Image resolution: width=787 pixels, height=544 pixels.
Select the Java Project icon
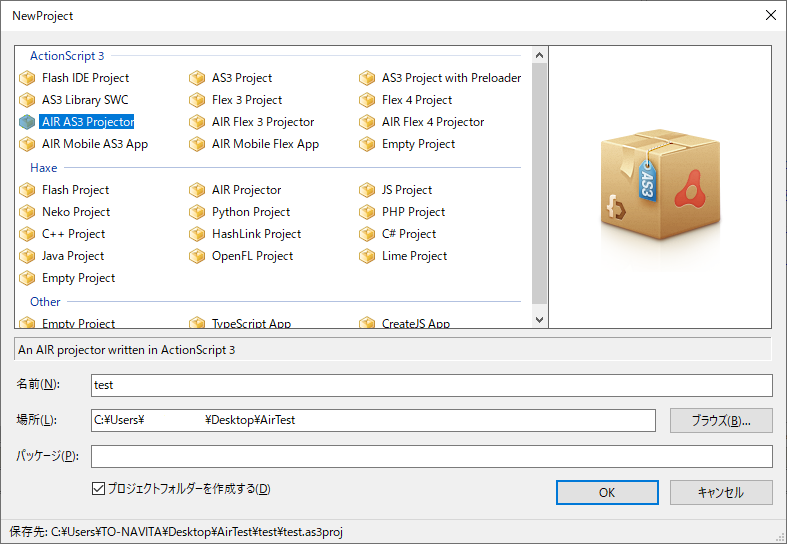[27, 256]
